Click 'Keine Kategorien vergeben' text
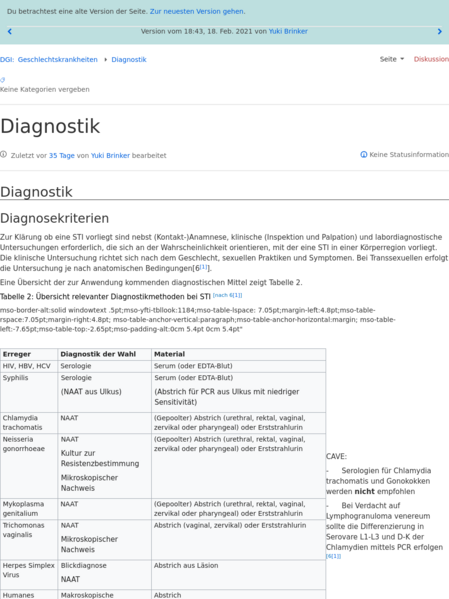Image resolution: width=449 pixels, height=599 pixels. click(x=45, y=89)
